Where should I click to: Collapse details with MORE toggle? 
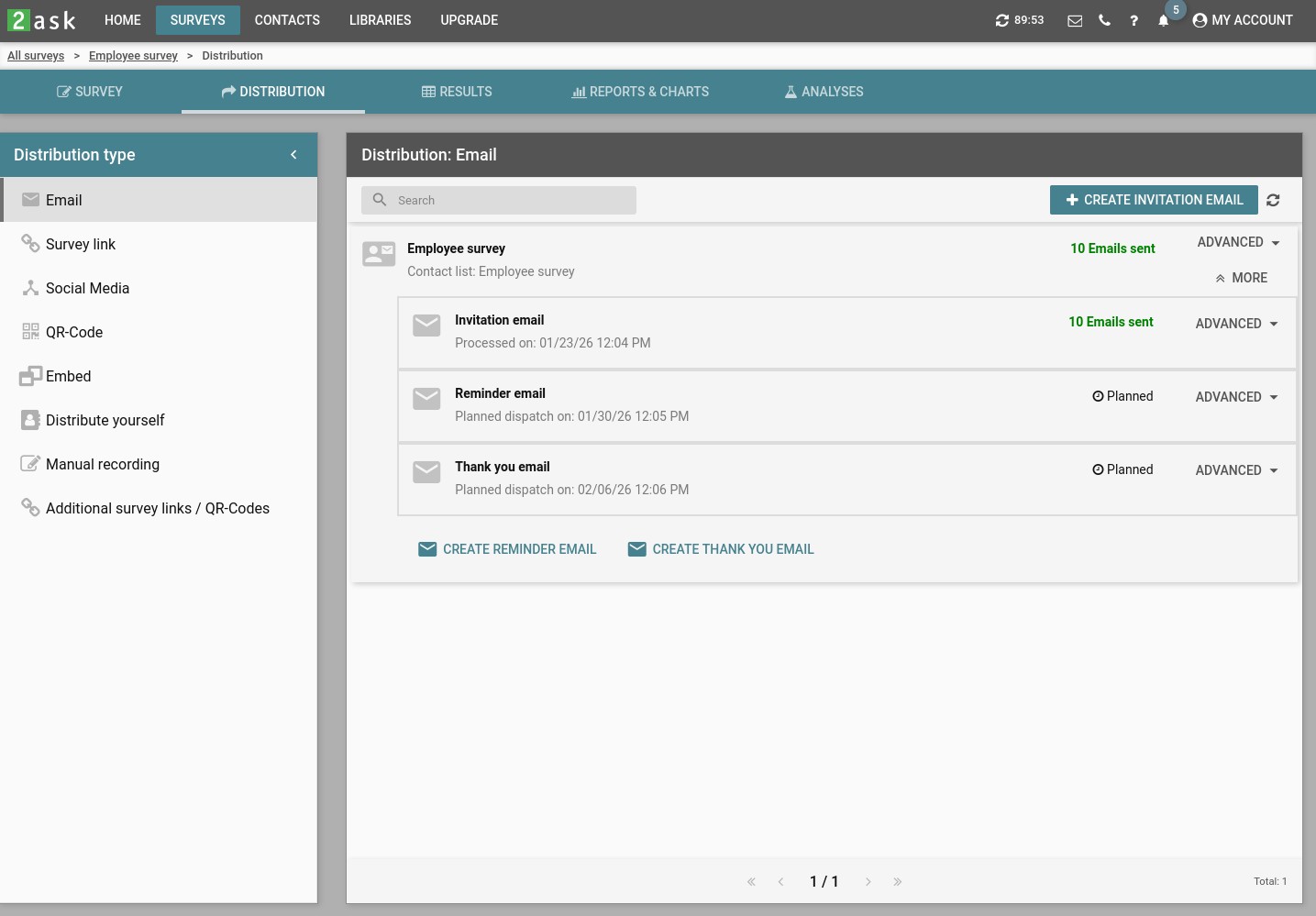point(1241,278)
